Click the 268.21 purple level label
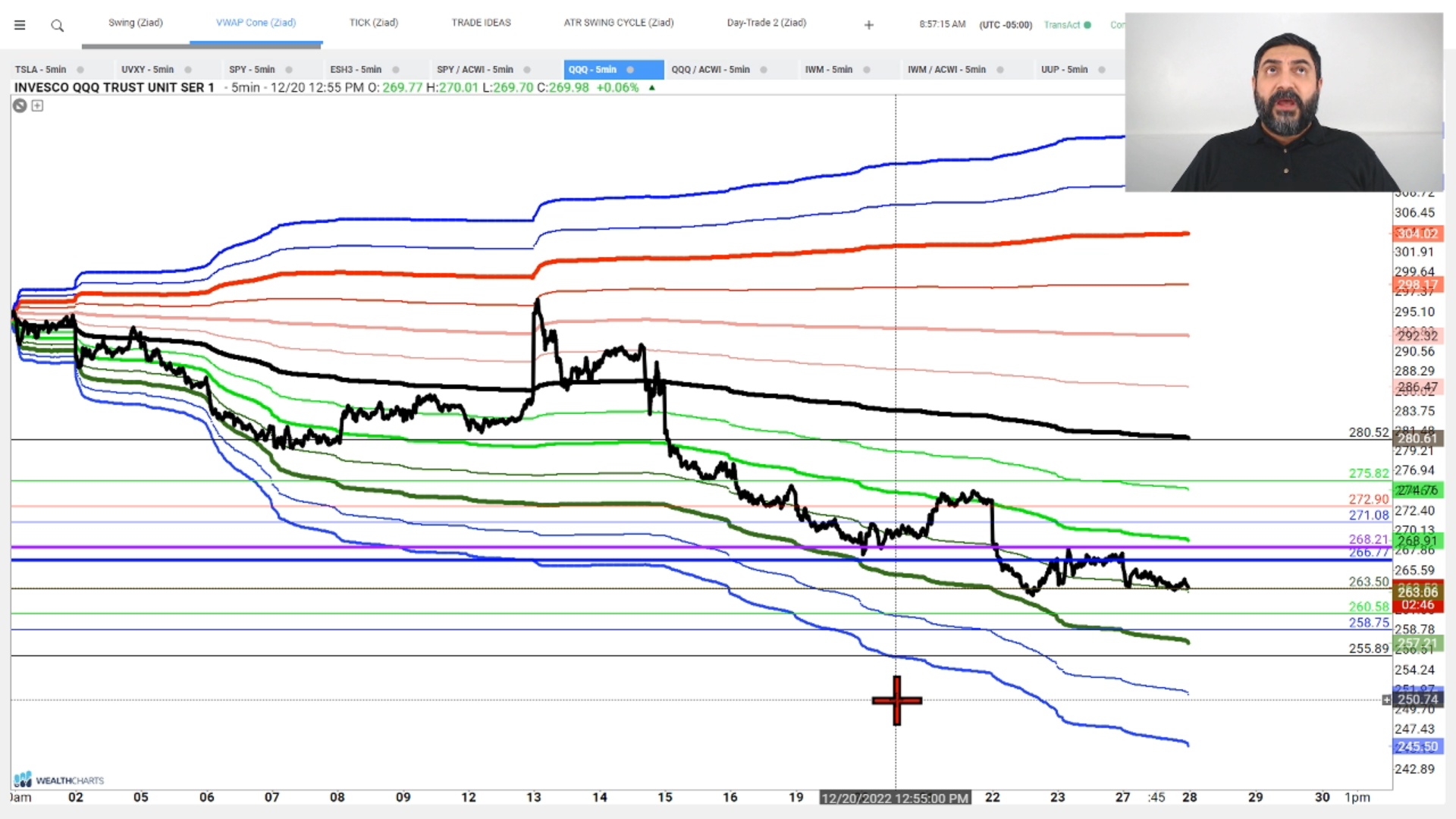The height and width of the screenshot is (819, 1456). point(1369,539)
